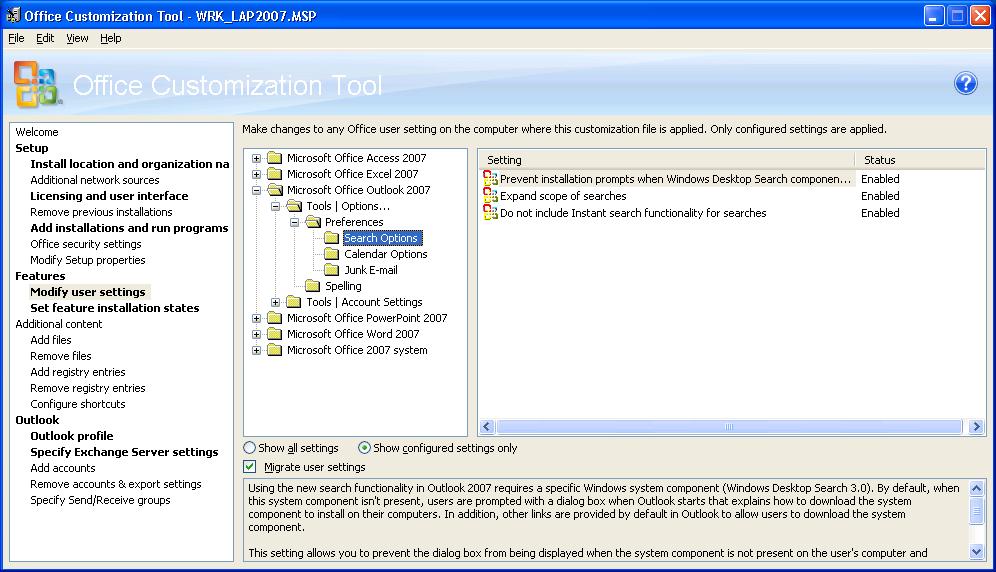Image resolution: width=996 pixels, height=572 pixels.
Task: Expand the Microsoft Office 2007 system node
Action: point(256,350)
